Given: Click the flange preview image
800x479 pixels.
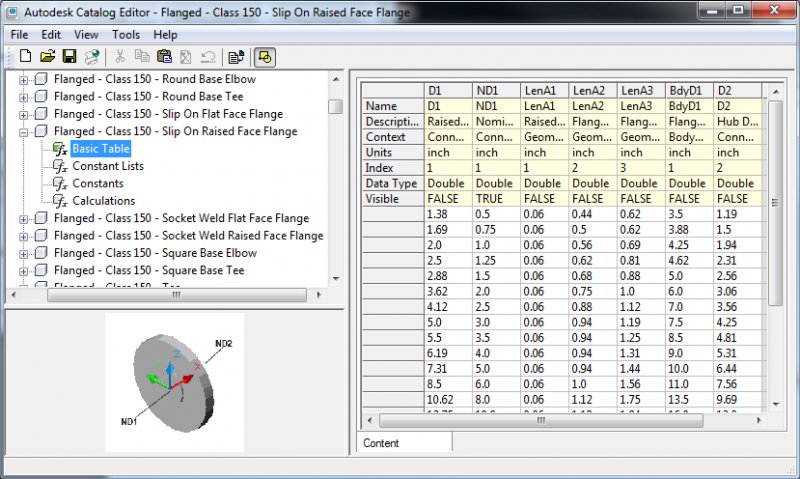Looking at the screenshot, I should click(174, 382).
